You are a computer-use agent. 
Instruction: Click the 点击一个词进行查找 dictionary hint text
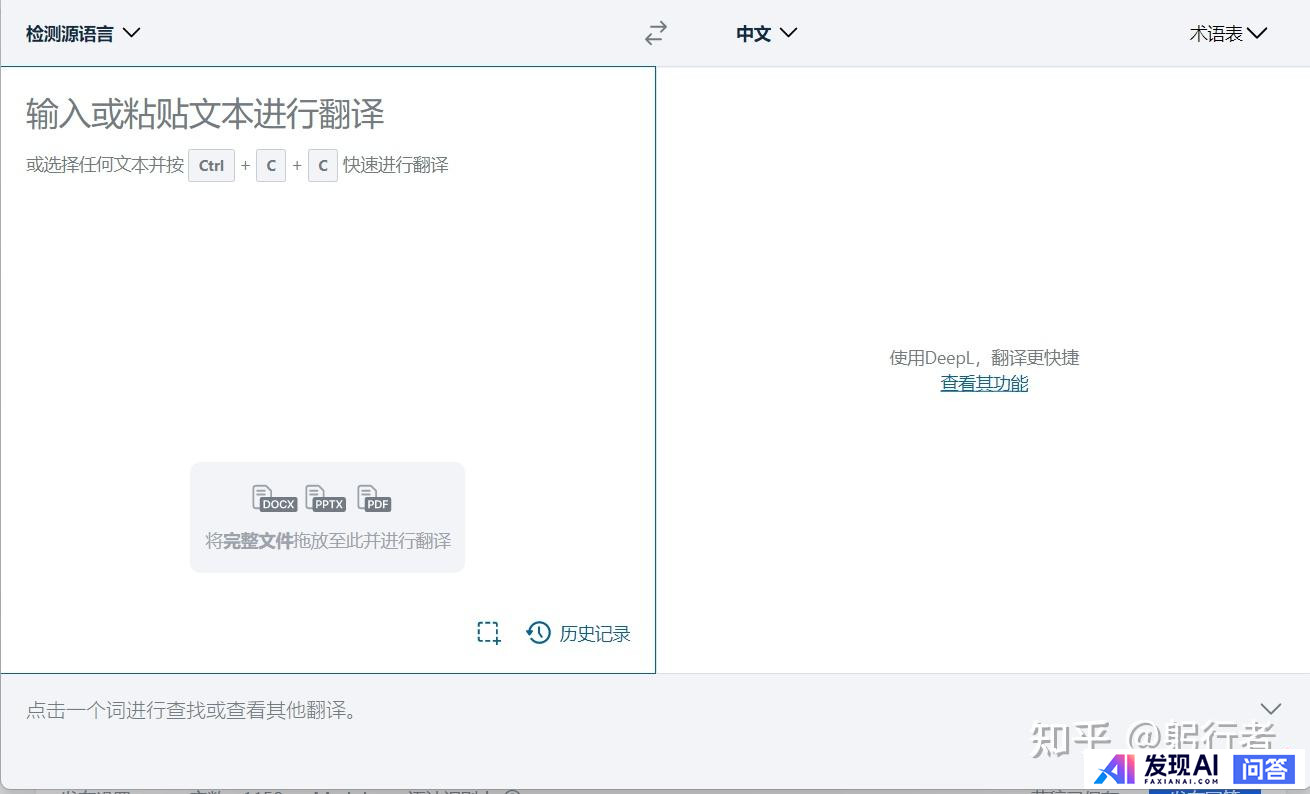pos(191,711)
